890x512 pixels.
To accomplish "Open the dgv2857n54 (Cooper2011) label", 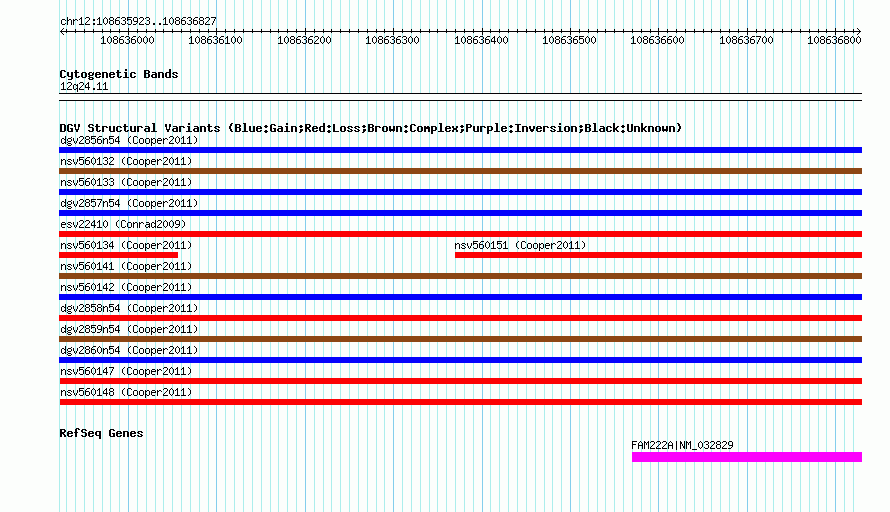I will pos(129,203).
